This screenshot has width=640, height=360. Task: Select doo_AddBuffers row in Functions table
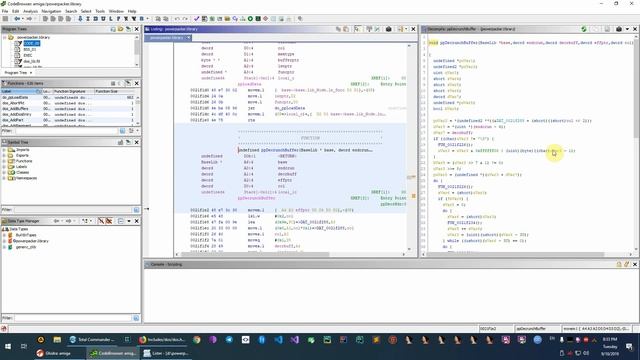67,109
